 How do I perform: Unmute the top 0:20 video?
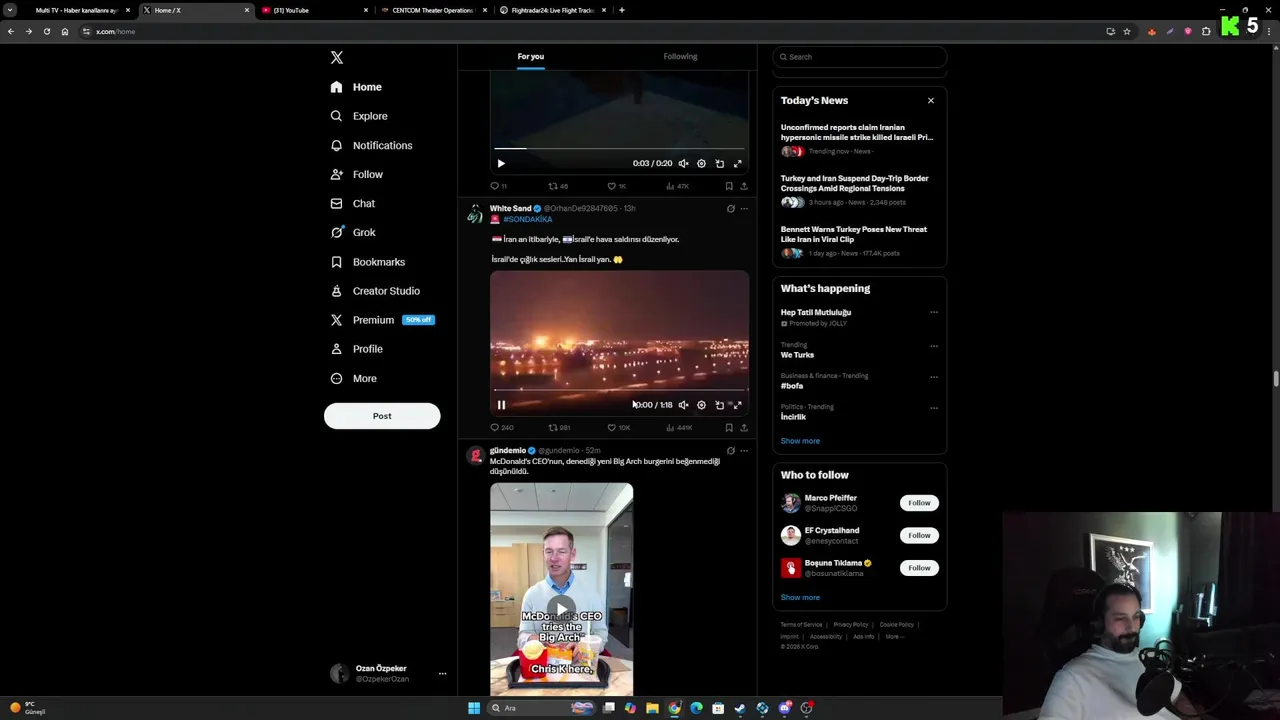click(x=683, y=163)
